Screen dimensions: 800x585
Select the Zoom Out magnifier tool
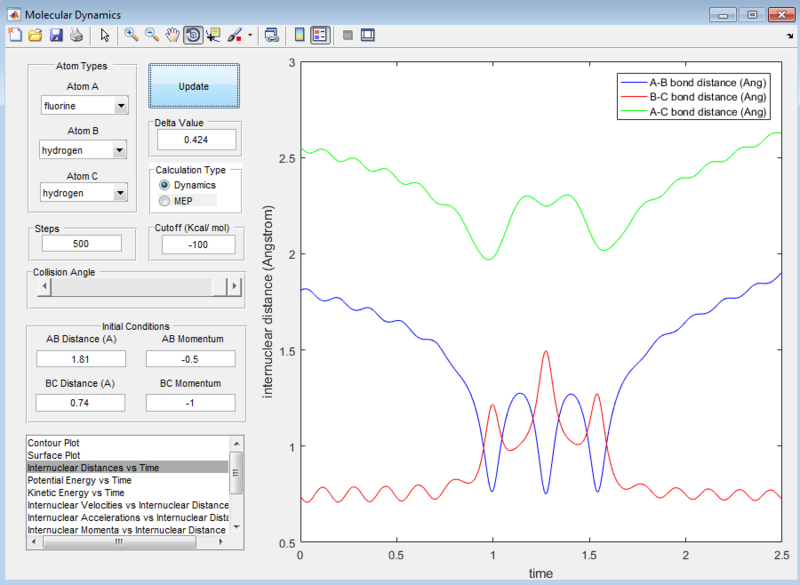point(152,35)
